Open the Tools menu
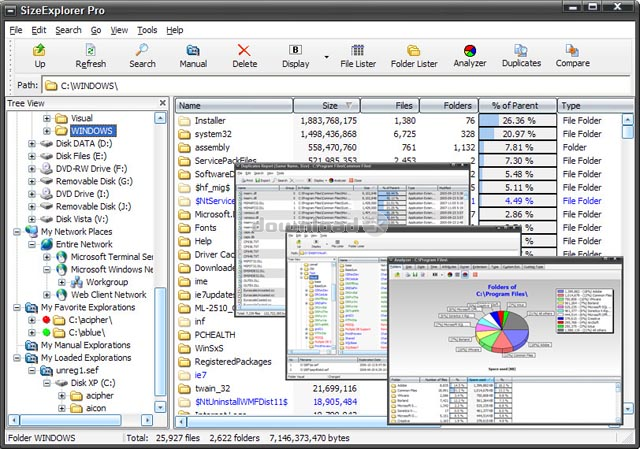640x449 pixels. click(x=147, y=30)
